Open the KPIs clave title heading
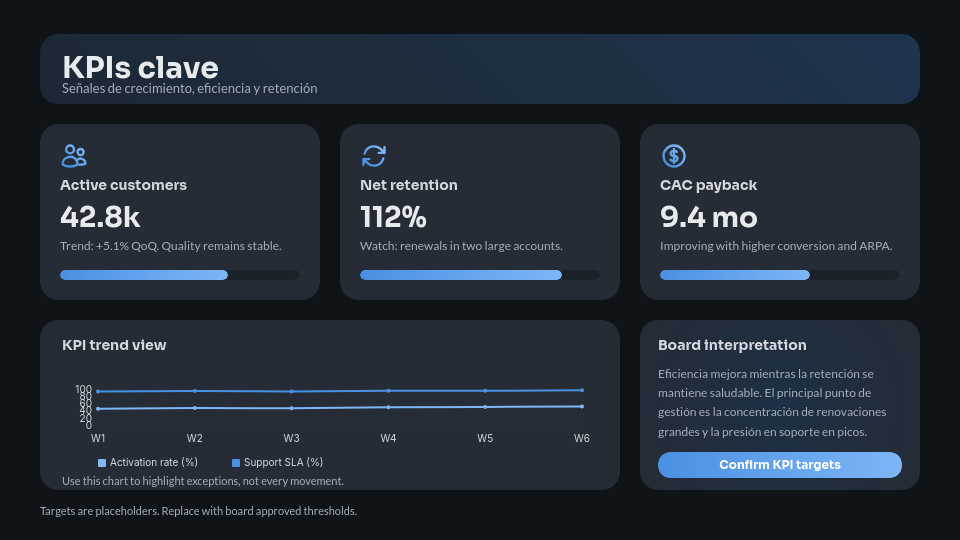This screenshot has height=540, width=960. pos(140,67)
